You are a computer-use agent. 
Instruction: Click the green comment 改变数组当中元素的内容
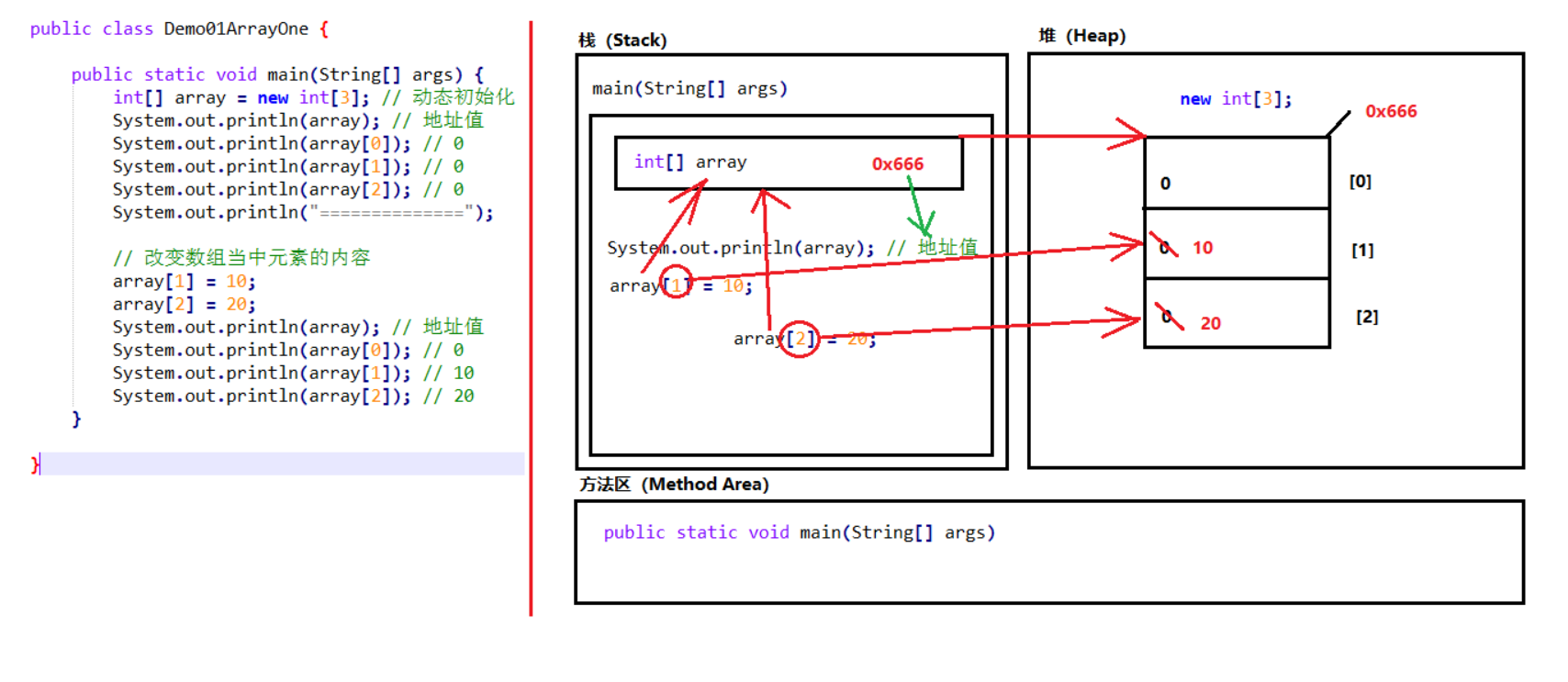click(241, 258)
